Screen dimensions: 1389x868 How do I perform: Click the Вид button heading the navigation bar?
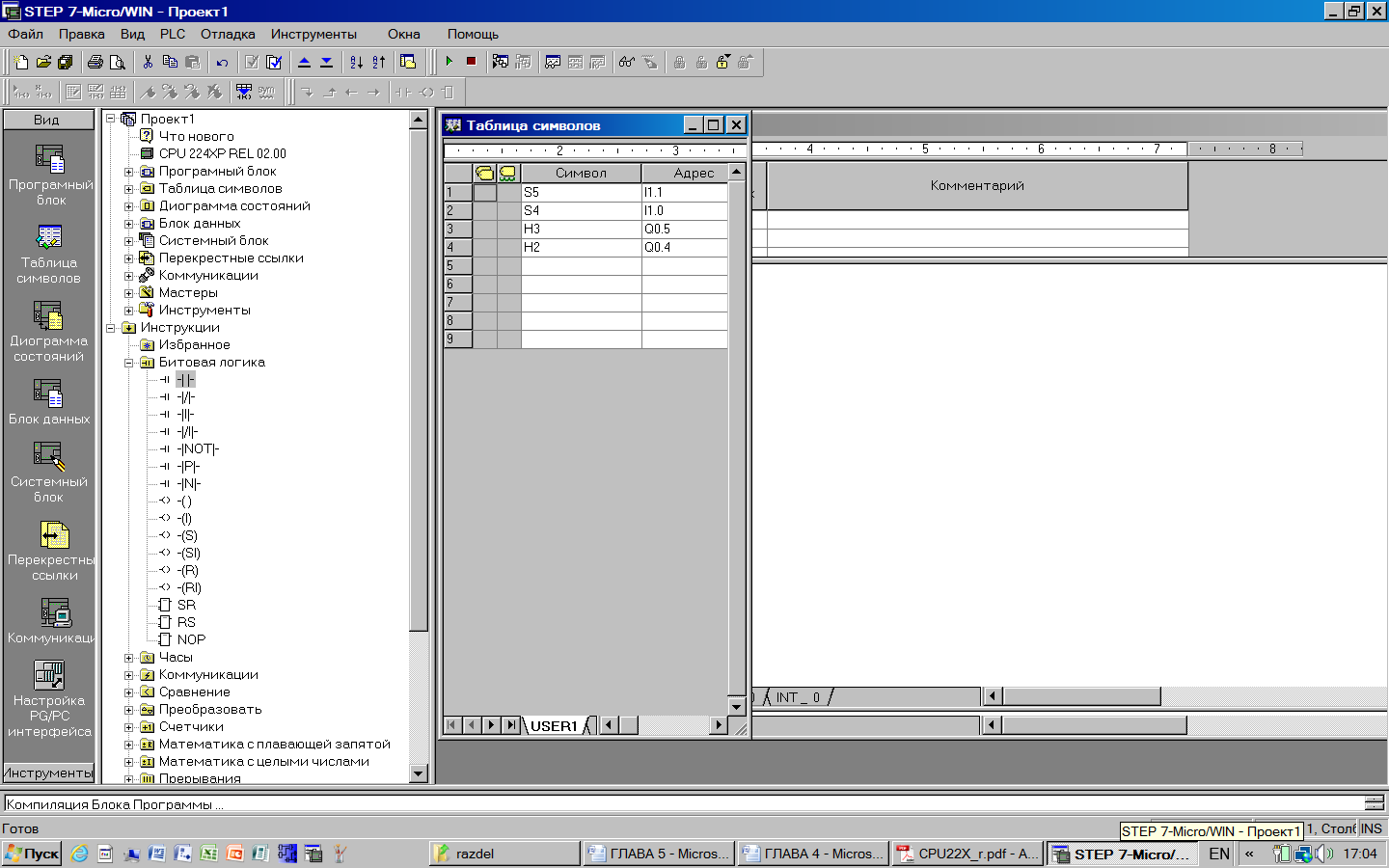(48, 120)
